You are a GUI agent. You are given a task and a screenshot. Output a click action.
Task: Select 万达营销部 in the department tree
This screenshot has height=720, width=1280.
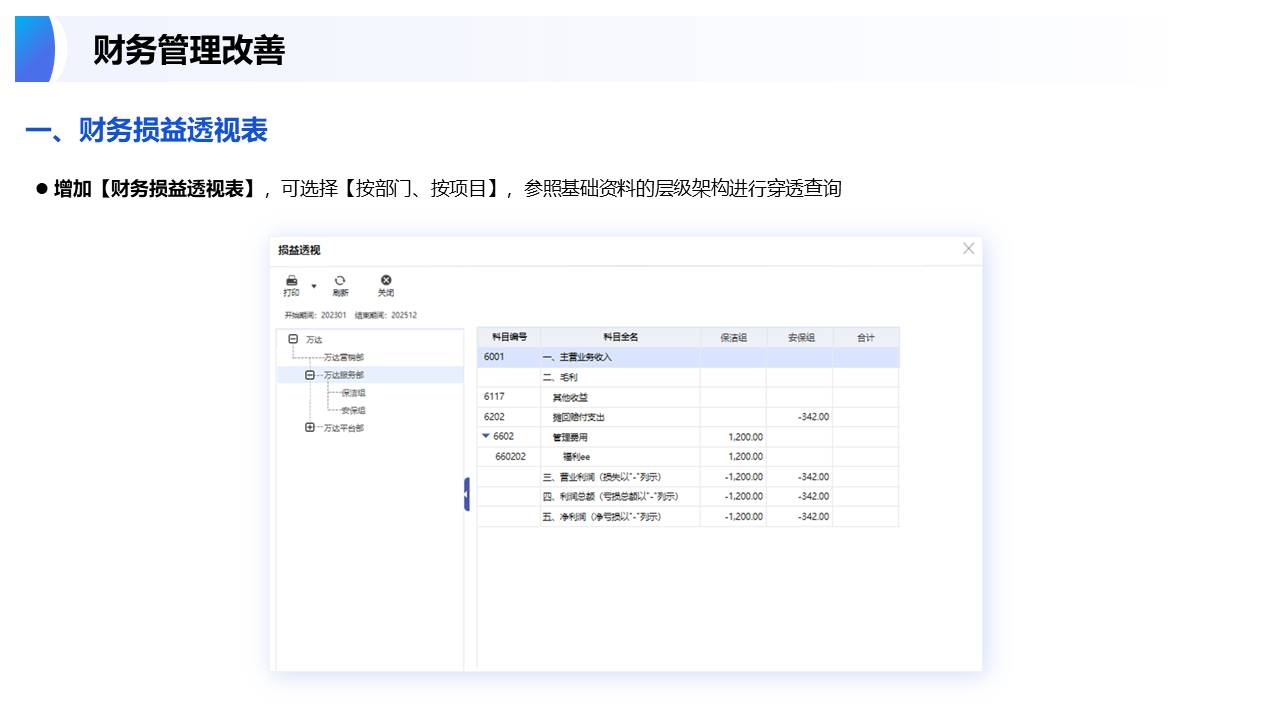(x=343, y=357)
